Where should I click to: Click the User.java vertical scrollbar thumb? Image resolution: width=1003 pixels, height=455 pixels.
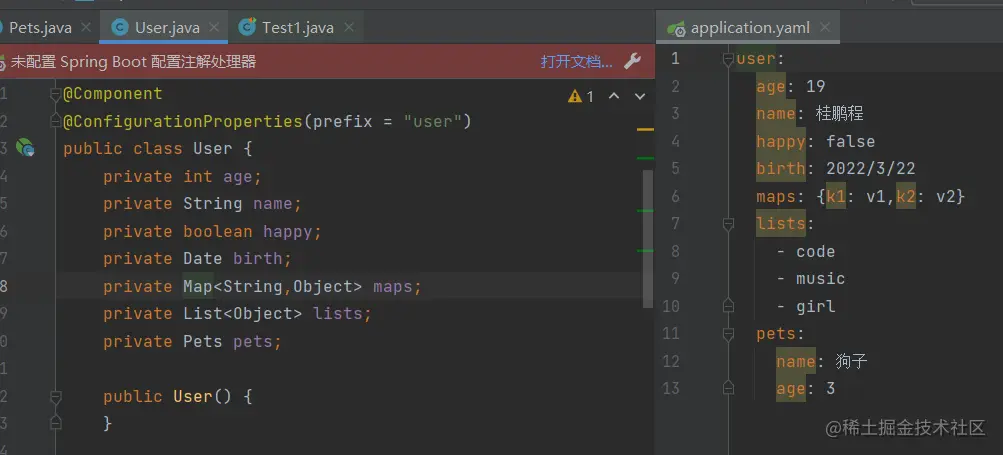point(647,238)
